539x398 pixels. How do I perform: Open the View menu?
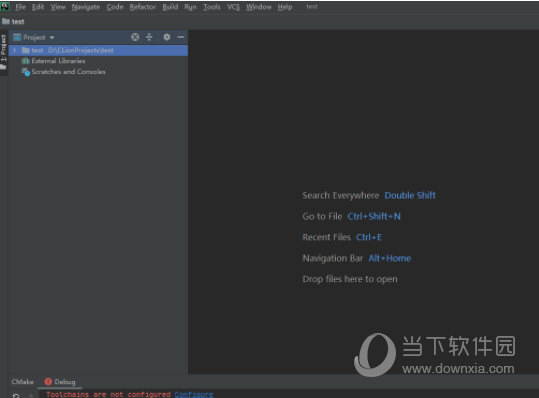(58, 7)
